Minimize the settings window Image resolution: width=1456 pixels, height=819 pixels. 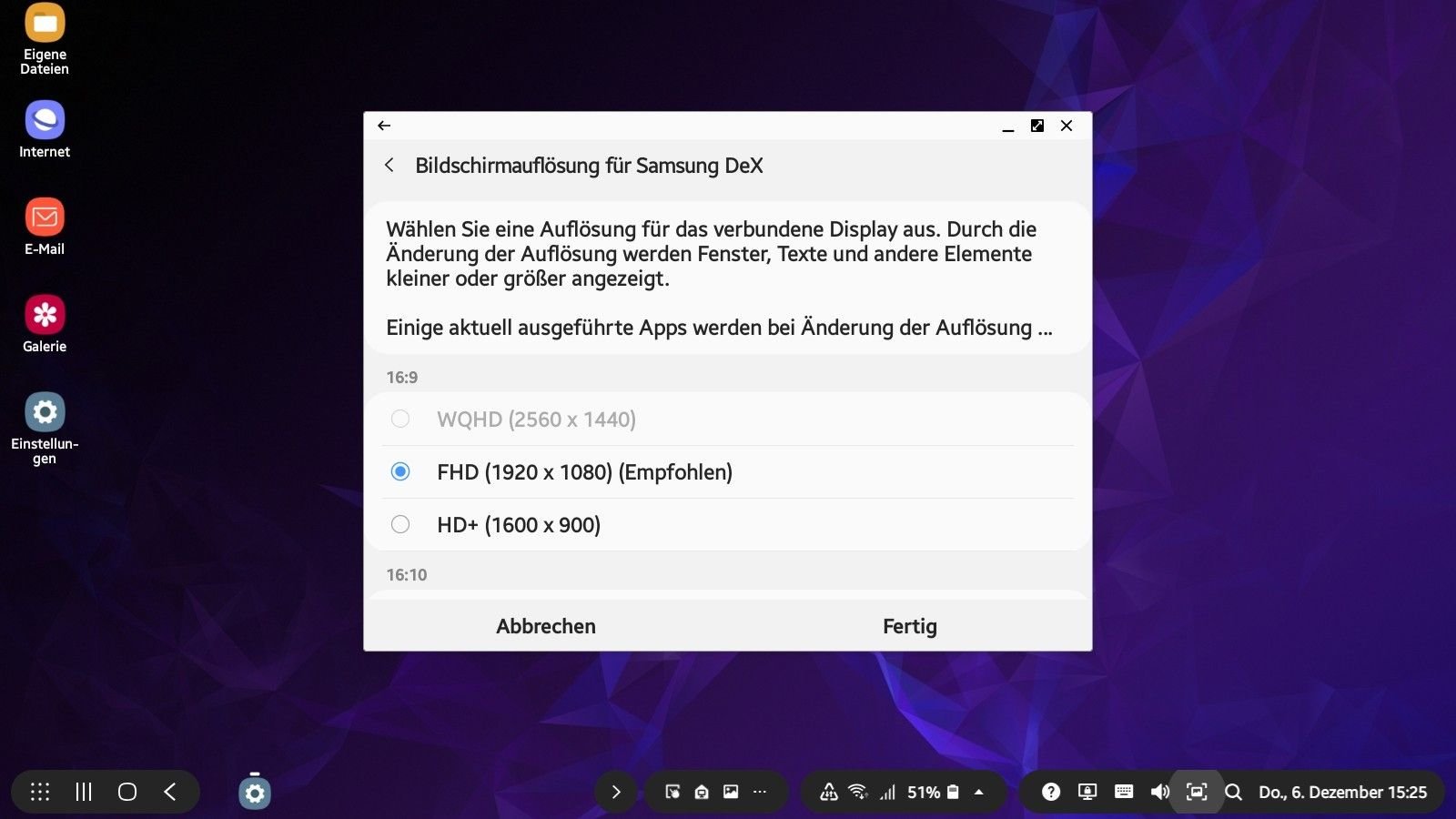coord(1008,126)
